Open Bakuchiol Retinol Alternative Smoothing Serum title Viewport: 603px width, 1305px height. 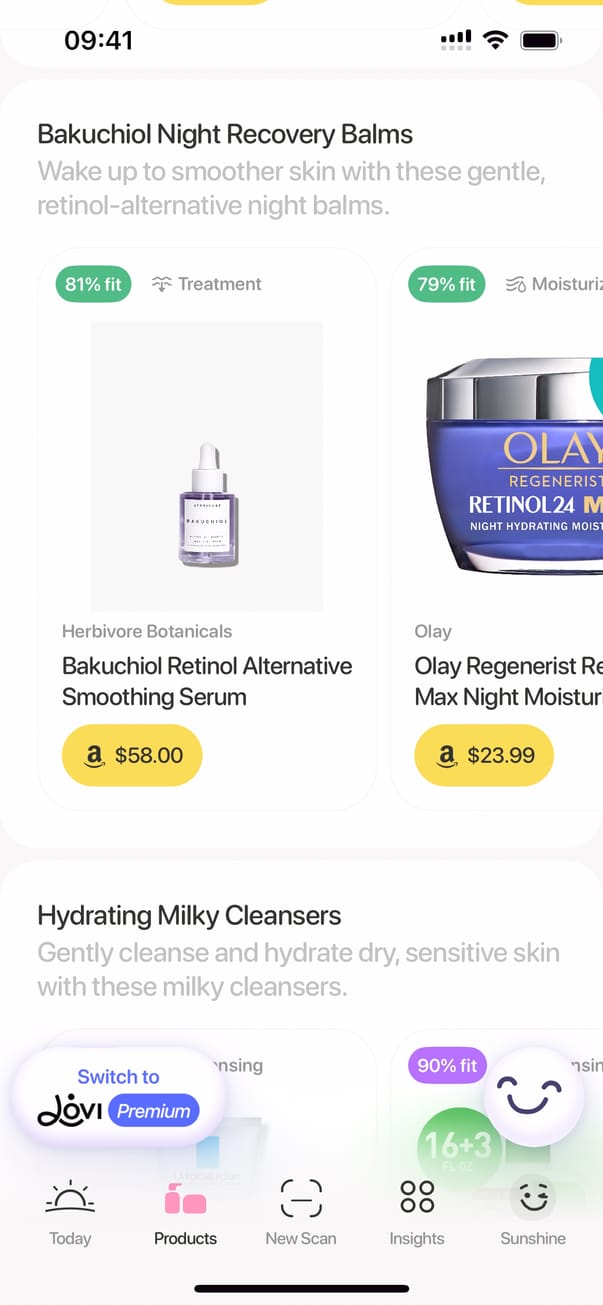pos(207,681)
